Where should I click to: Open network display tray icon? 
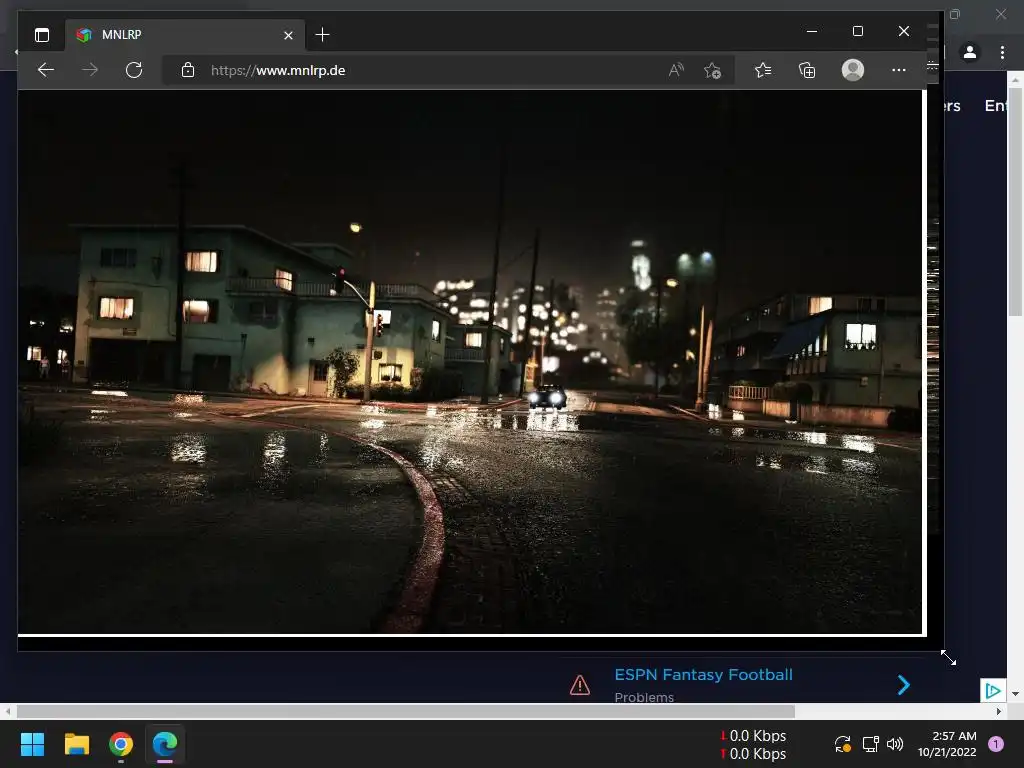tap(871, 744)
